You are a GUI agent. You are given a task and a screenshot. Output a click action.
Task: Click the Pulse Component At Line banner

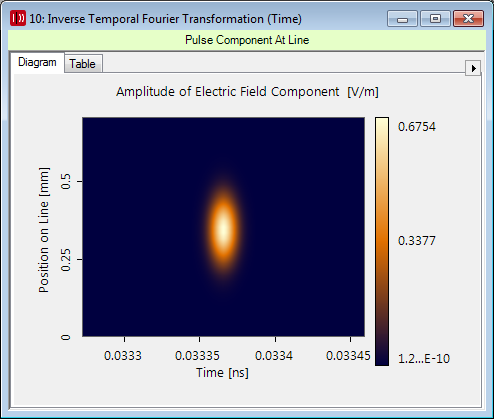(247, 40)
